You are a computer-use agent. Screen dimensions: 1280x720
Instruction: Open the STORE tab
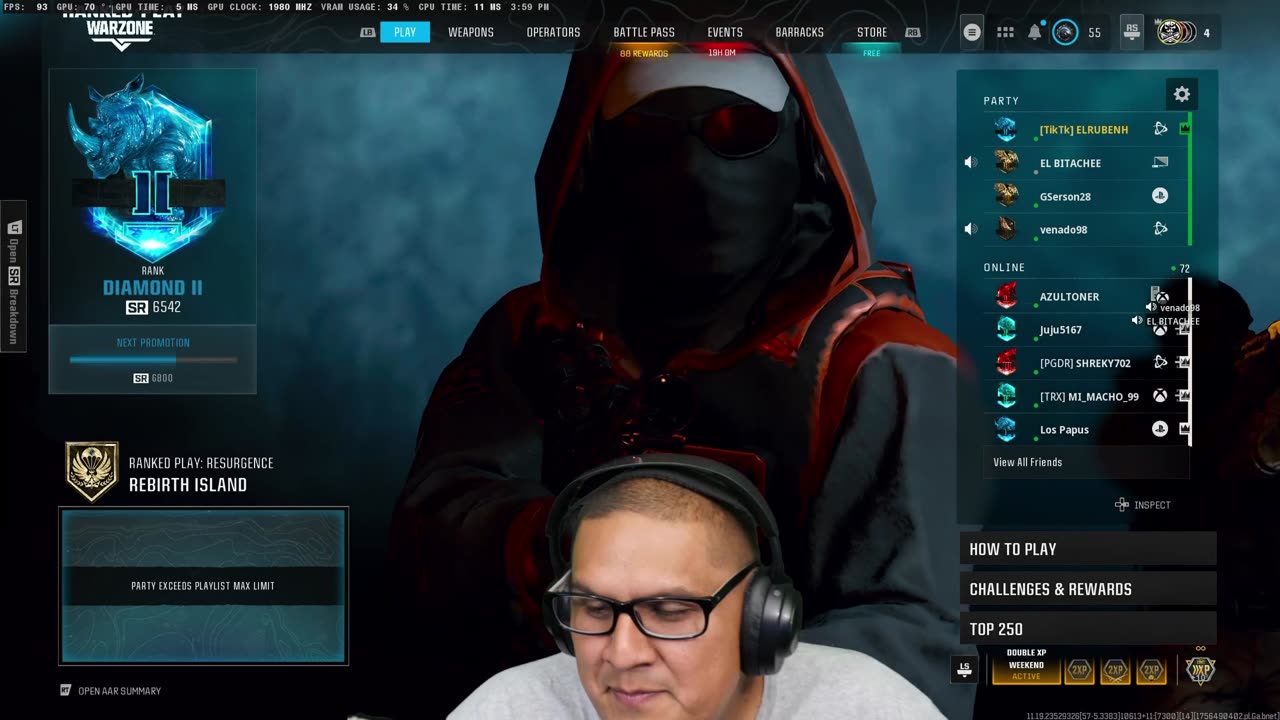872,32
